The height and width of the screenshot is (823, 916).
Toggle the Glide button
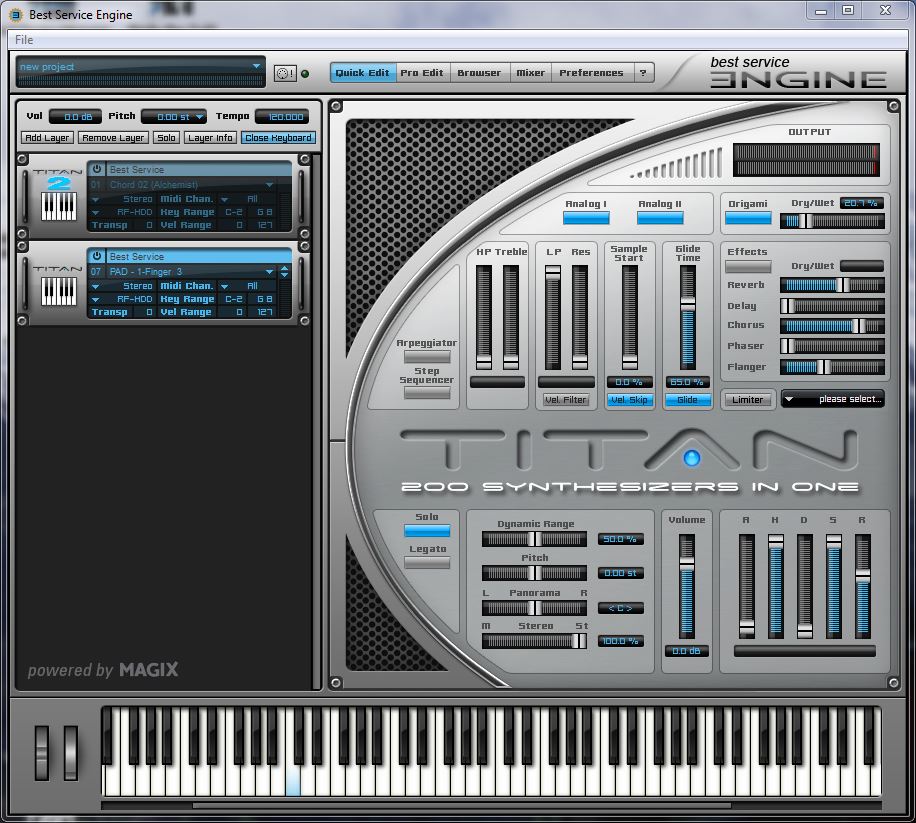(688, 400)
